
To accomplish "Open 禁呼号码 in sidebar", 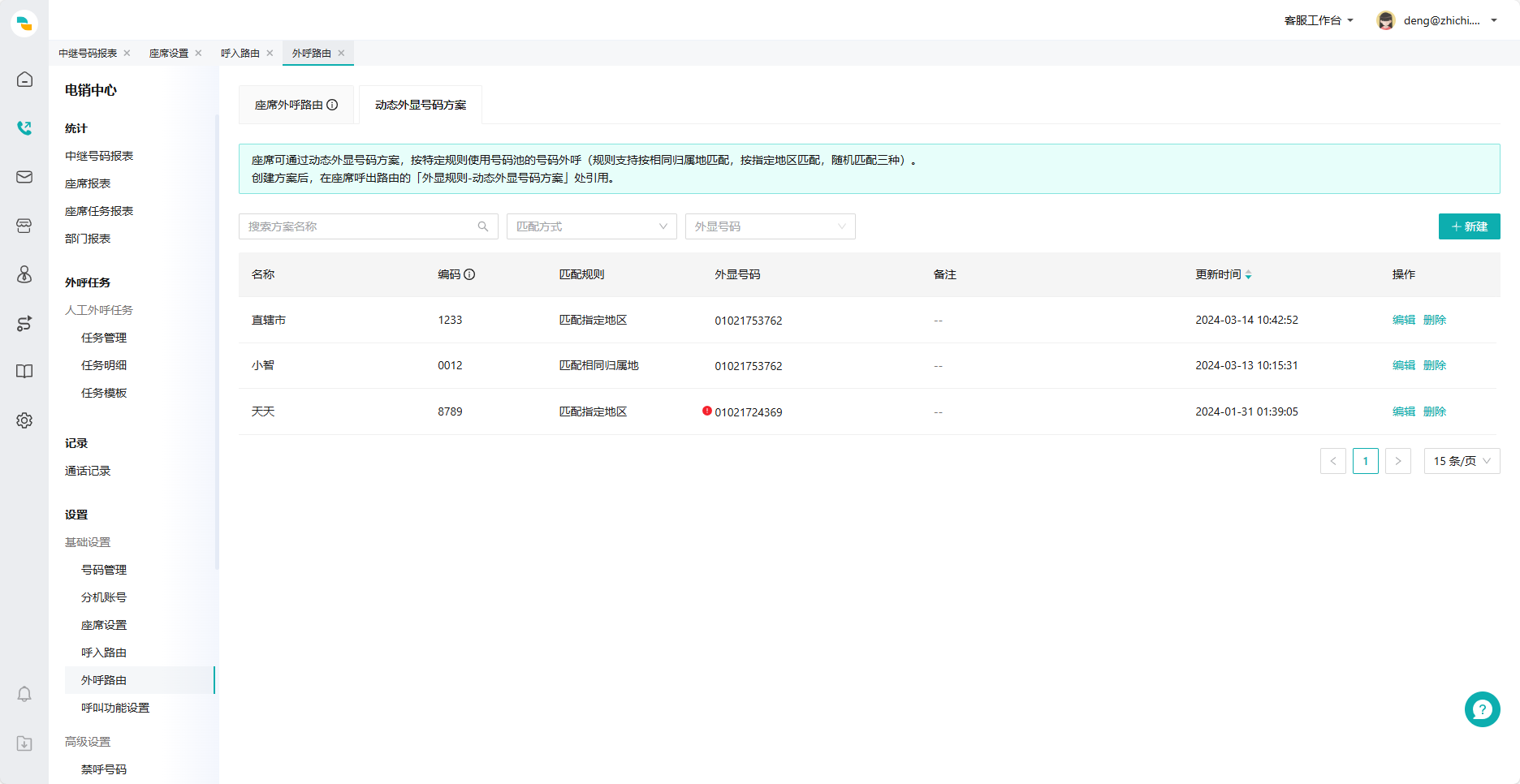I will pos(104,769).
